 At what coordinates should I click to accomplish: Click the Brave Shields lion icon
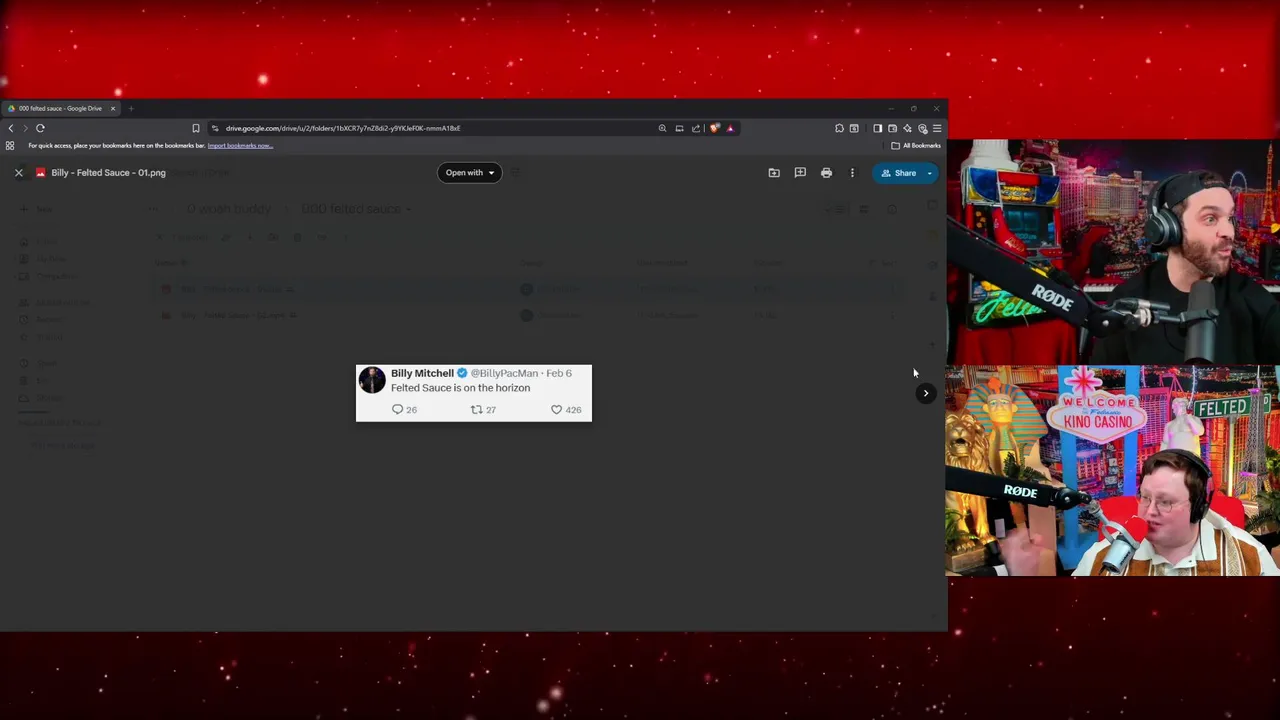point(714,128)
